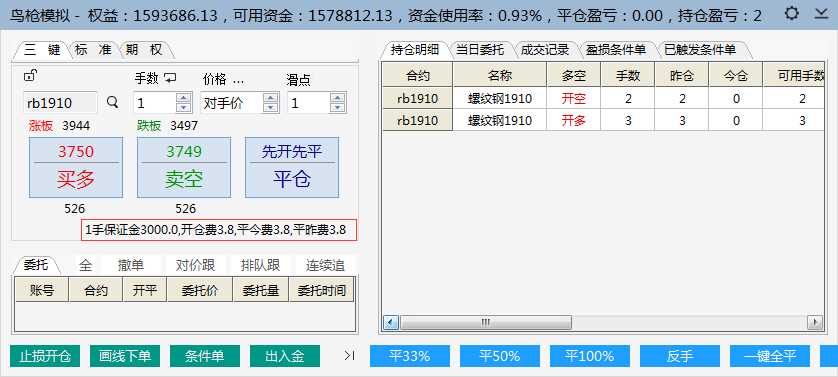Open the 当日委托 tab
838x377 pixels.
tap(480, 50)
